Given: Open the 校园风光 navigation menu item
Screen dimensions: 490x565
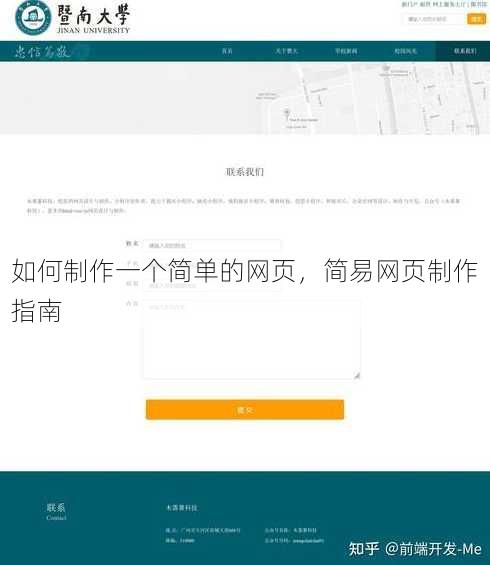Looking at the screenshot, I should point(405,51).
